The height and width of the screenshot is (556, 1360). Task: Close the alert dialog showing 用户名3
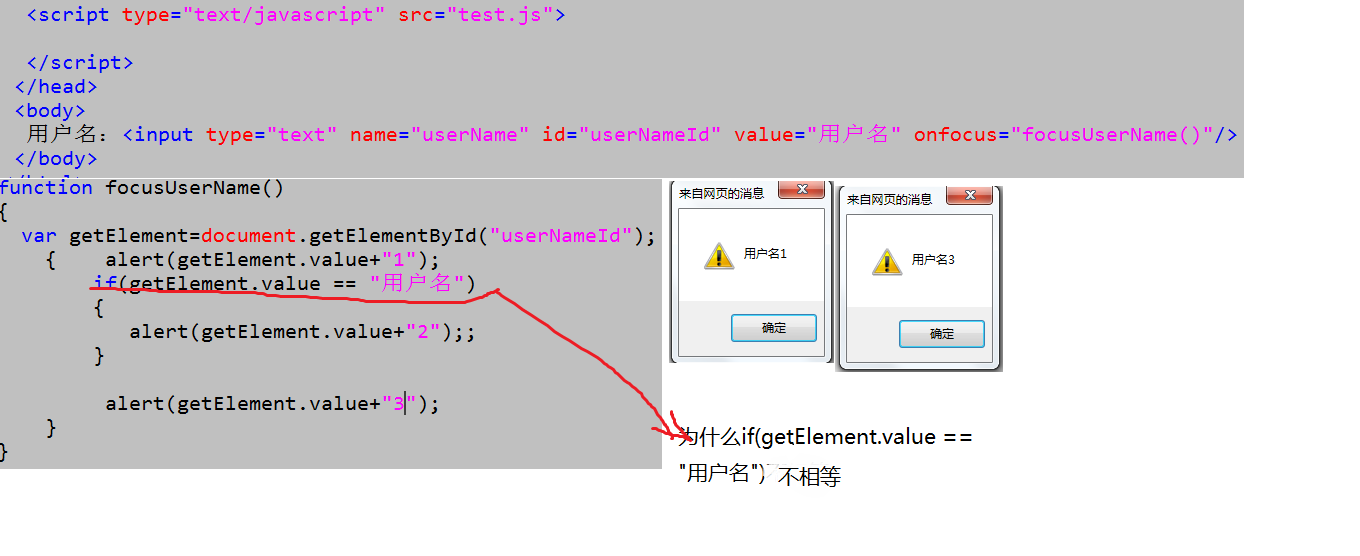tap(969, 195)
